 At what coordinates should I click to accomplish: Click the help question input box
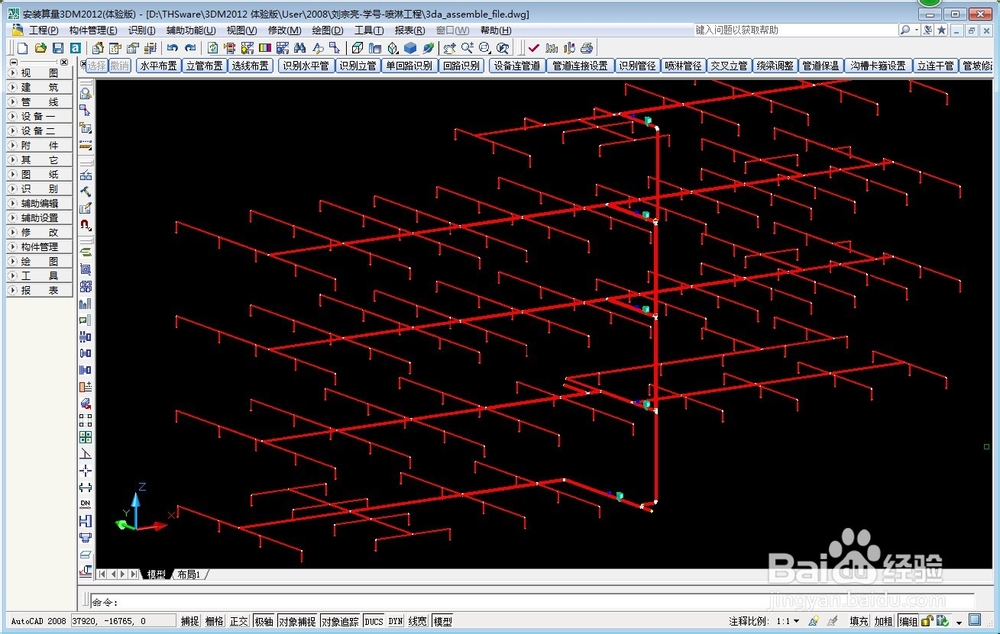click(x=795, y=30)
